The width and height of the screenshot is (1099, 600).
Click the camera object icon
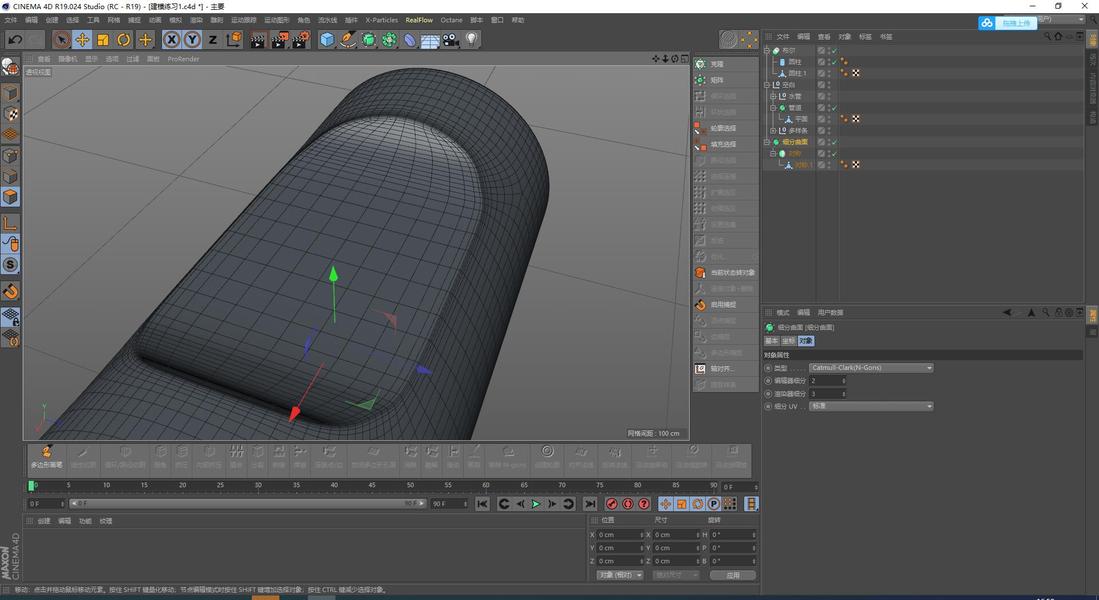tap(451, 40)
